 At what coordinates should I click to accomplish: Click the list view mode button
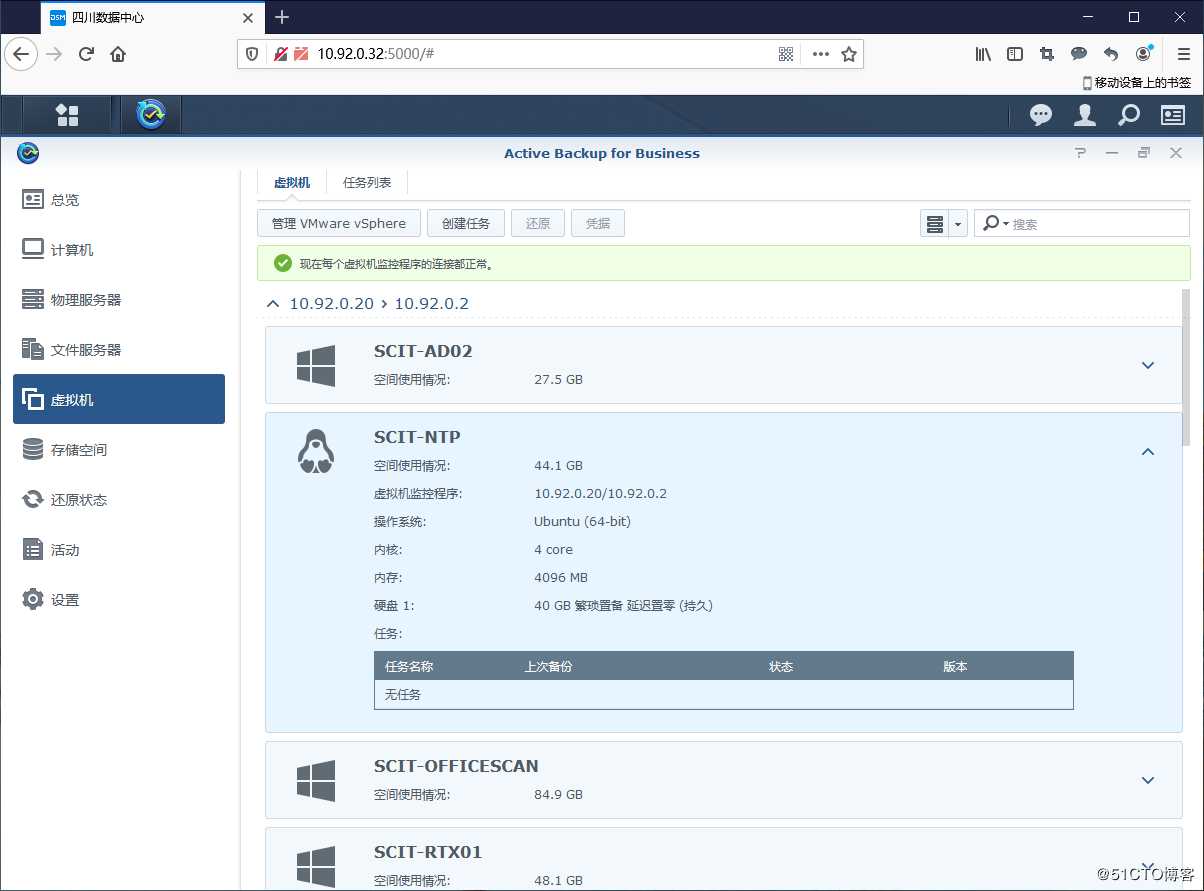click(x=935, y=223)
